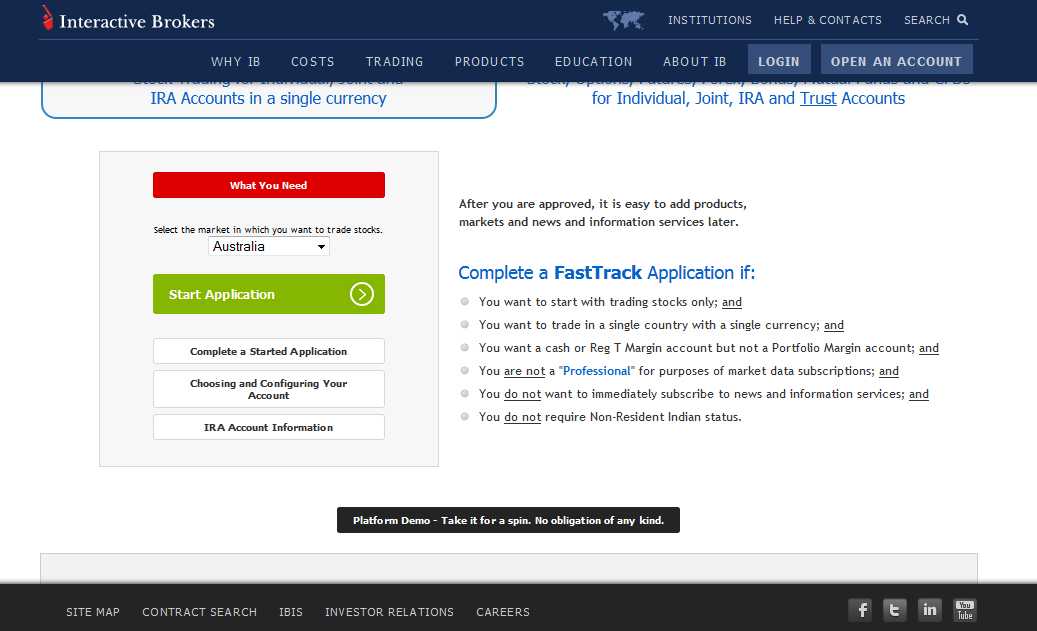Click the arrow circle on Start Application
The width and height of the screenshot is (1037, 631).
(x=362, y=294)
